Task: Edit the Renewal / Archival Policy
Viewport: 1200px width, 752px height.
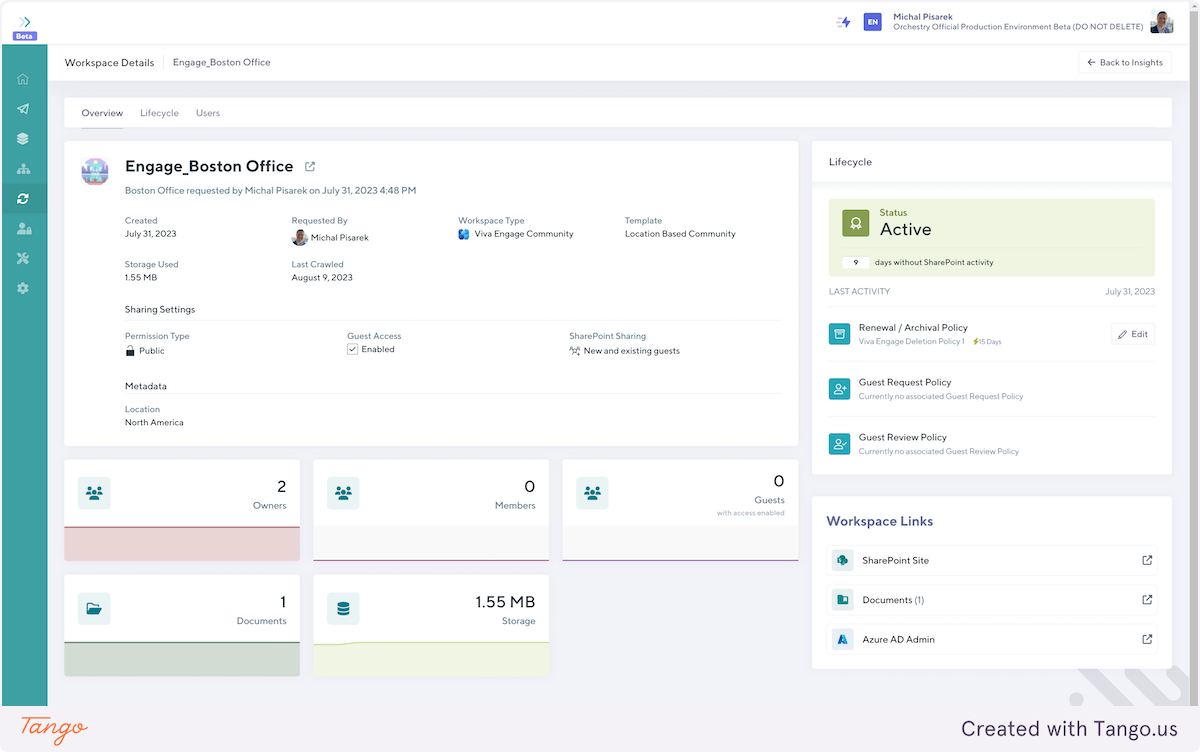Action: [1133, 334]
